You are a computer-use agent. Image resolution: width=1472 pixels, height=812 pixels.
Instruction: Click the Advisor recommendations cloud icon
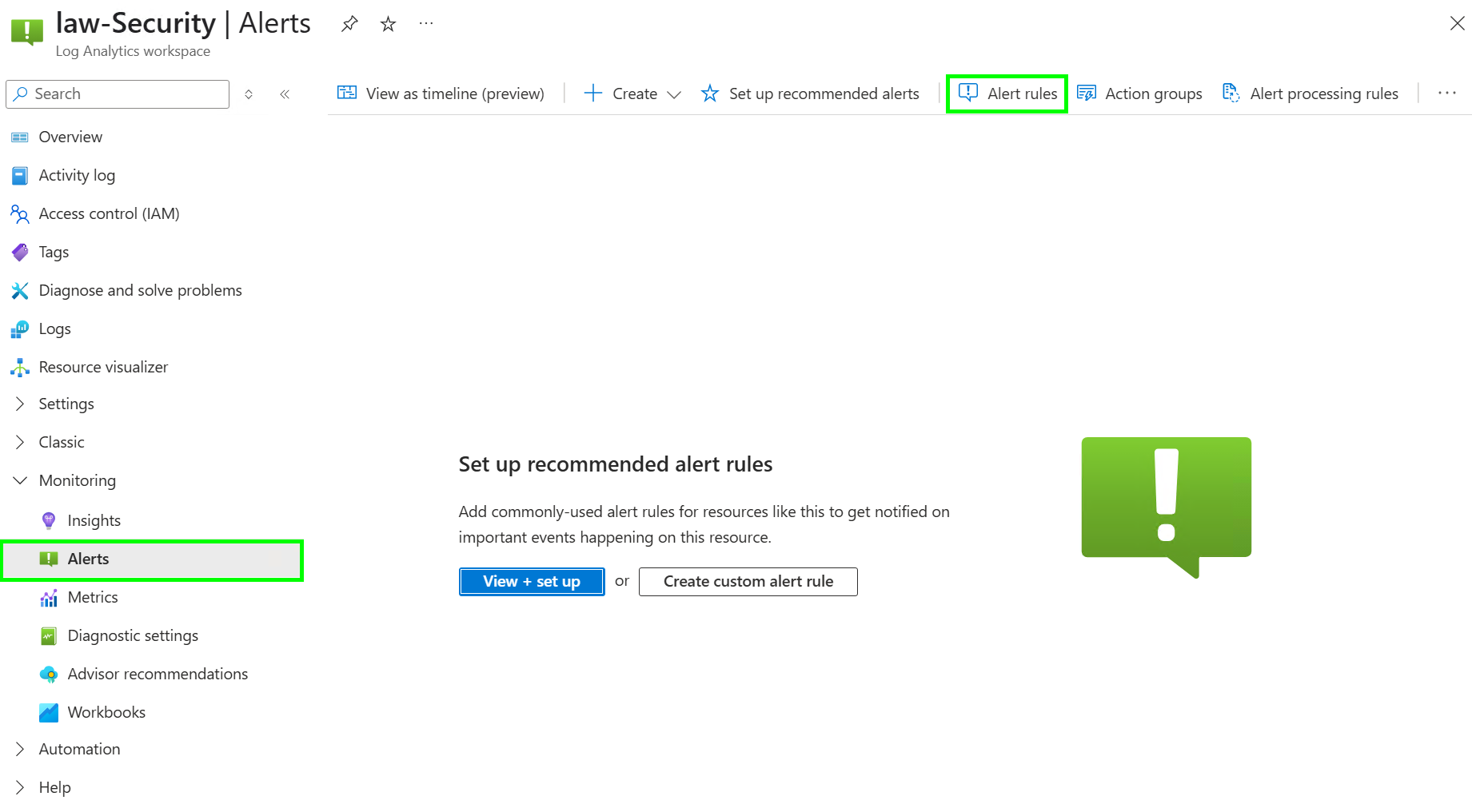click(x=49, y=675)
